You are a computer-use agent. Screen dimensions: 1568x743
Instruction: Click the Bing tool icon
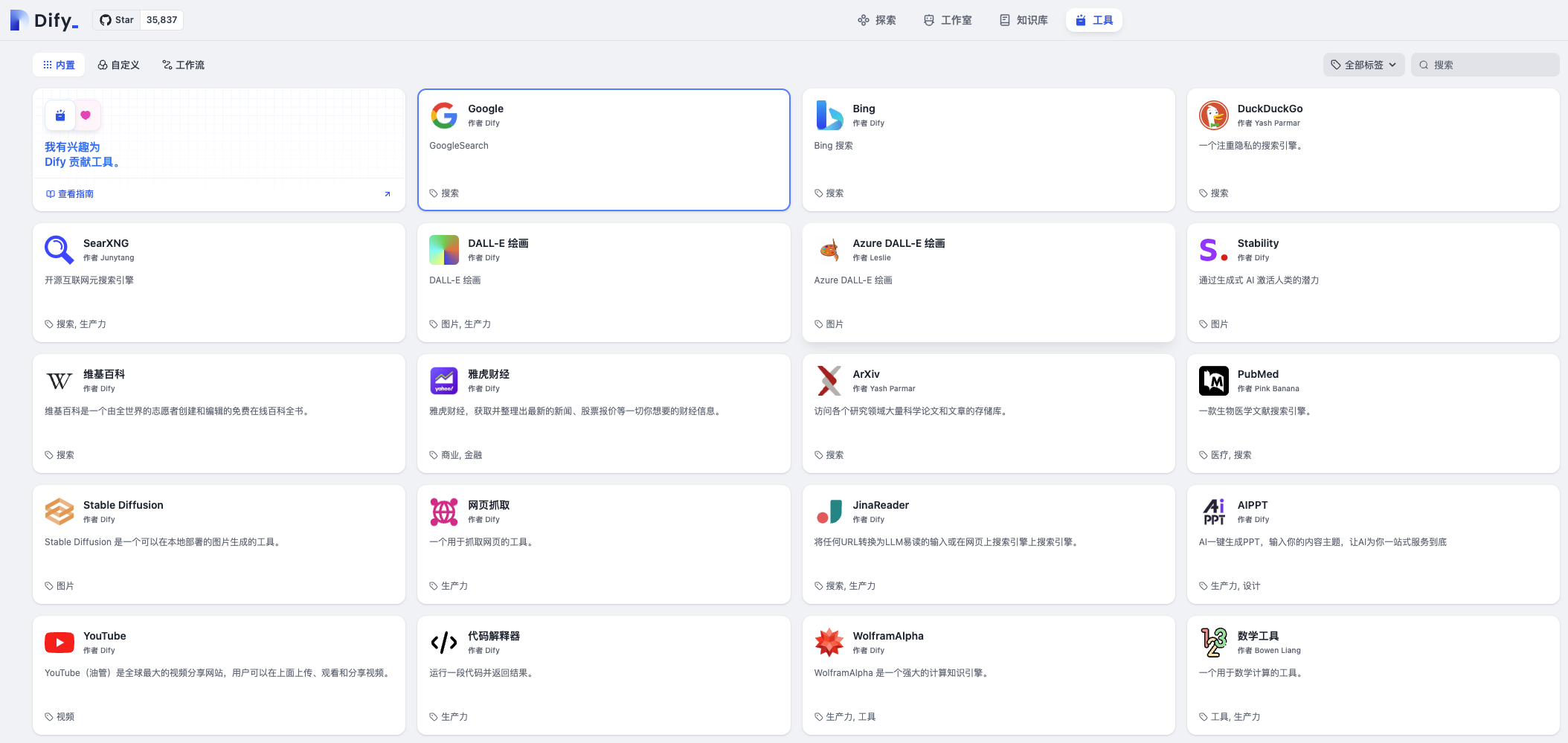tap(829, 115)
